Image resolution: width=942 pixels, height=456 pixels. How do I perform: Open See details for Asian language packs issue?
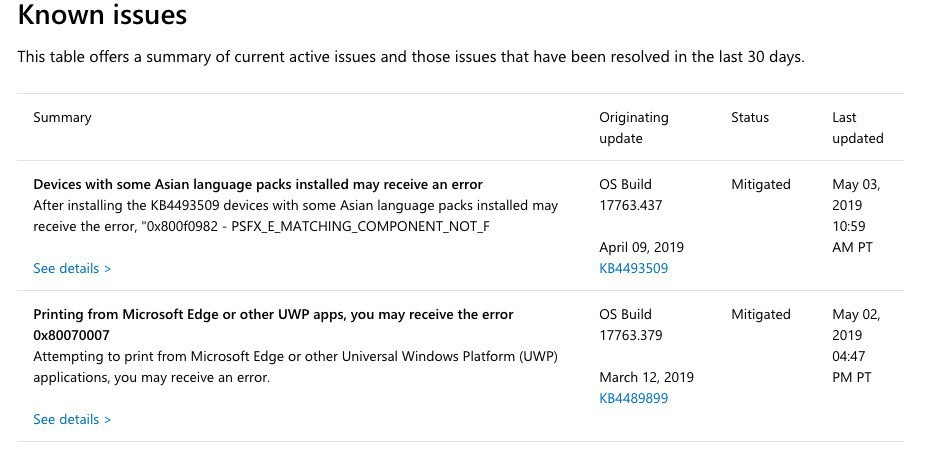(72, 268)
